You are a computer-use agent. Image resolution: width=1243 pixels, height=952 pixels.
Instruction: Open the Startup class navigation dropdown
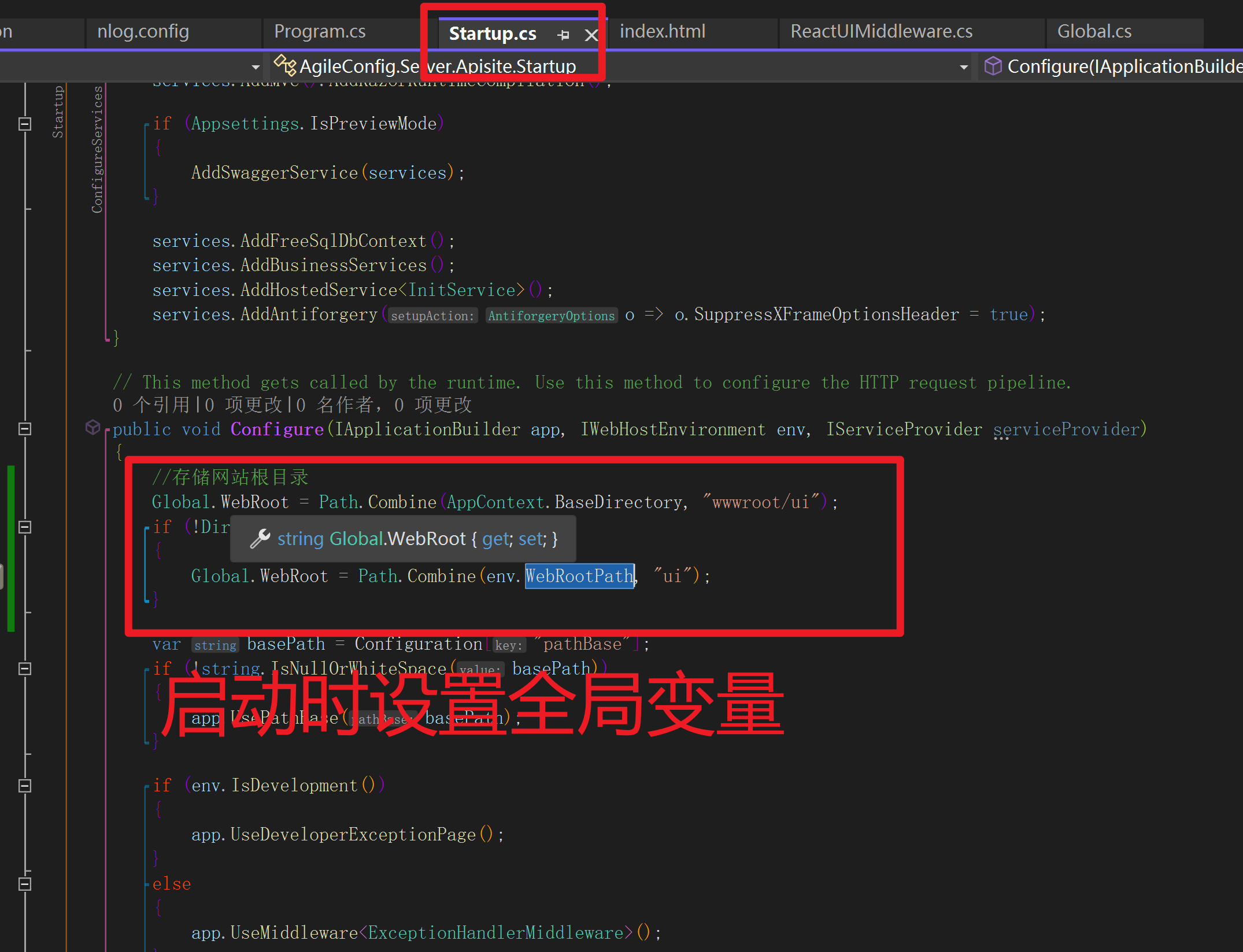coord(254,66)
